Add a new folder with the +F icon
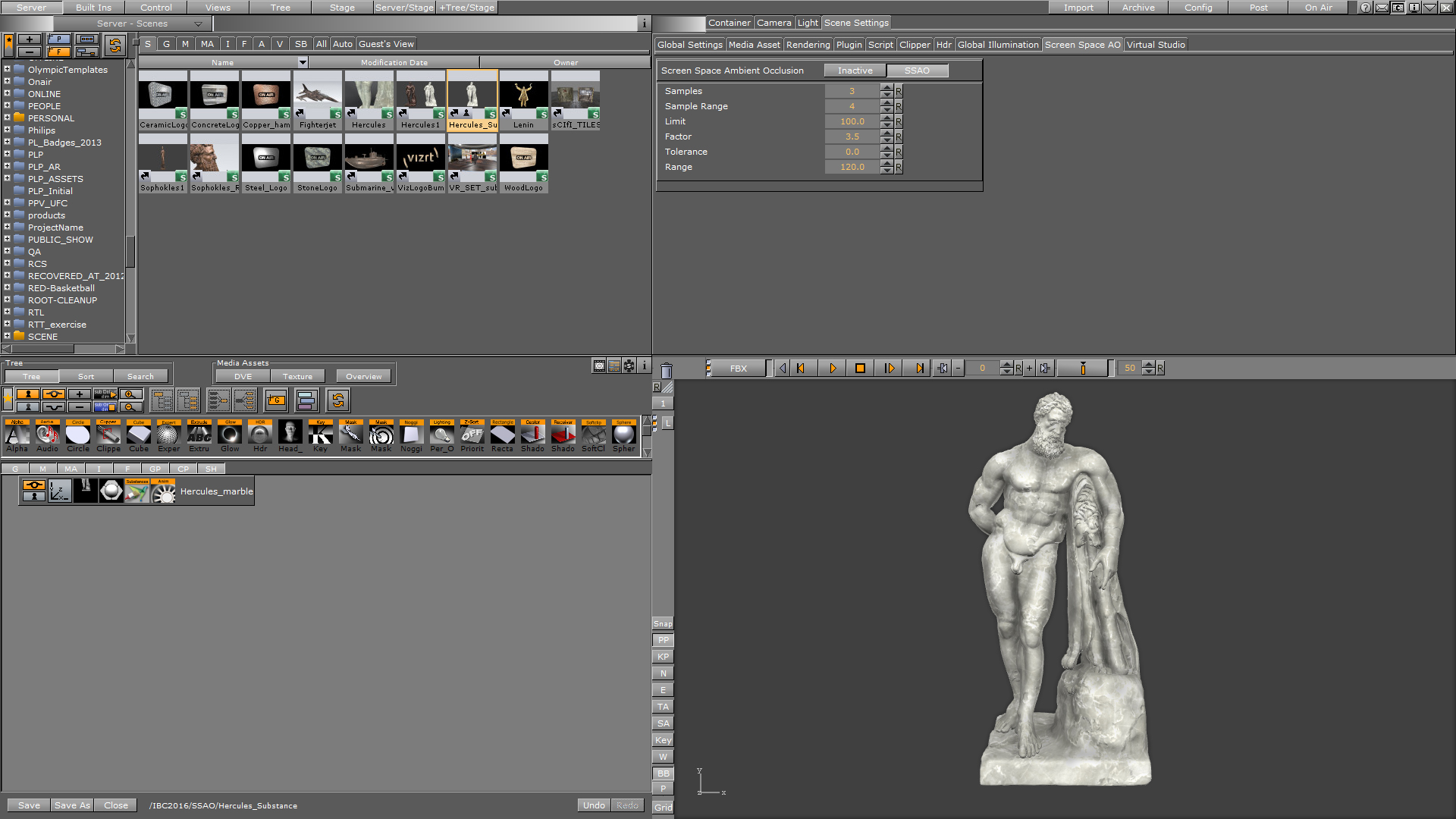The width and height of the screenshot is (1456, 819). [x=59, y=52]
